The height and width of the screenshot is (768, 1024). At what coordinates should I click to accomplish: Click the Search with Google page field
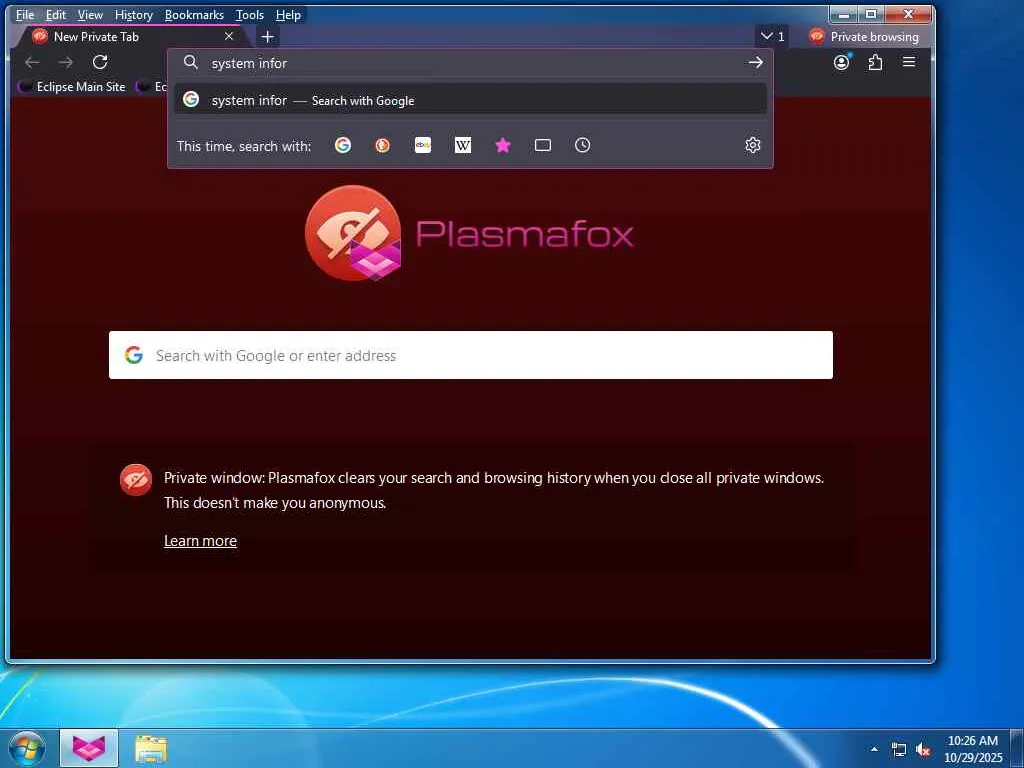[471, 355]
